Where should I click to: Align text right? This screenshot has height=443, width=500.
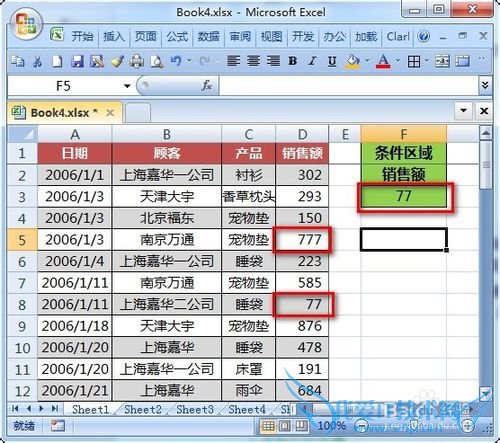(x=273, y=61)
